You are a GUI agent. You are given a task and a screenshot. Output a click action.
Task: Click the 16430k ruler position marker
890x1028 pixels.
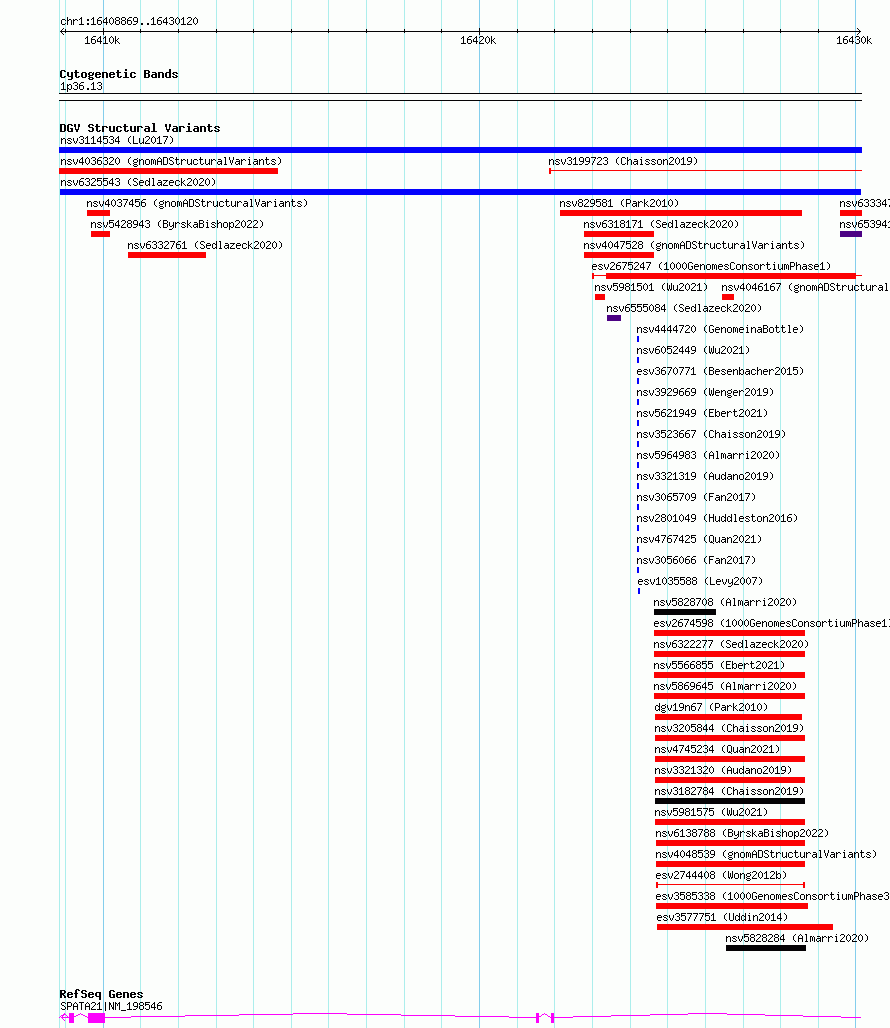tap(853, 40)
